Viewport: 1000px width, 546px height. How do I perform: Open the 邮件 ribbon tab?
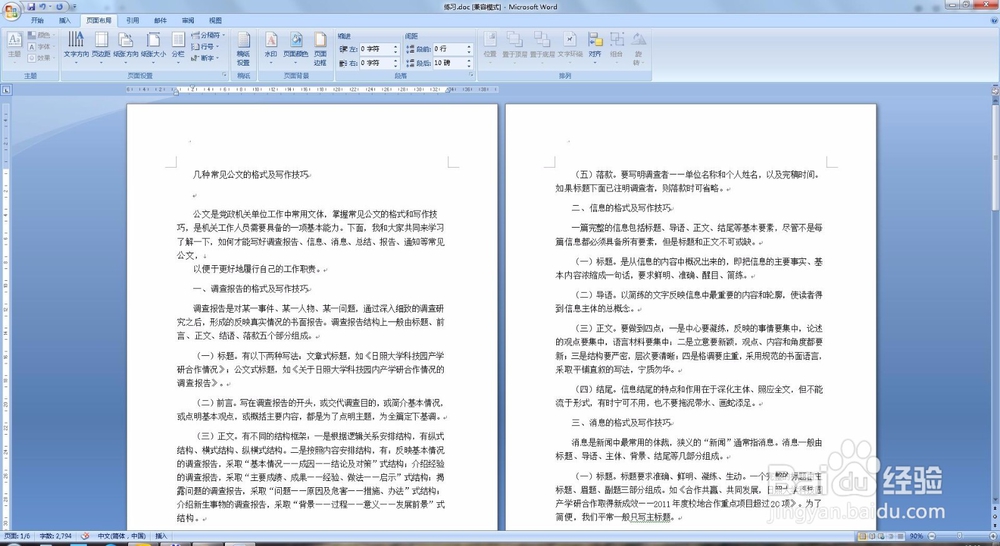click(160, 20)
